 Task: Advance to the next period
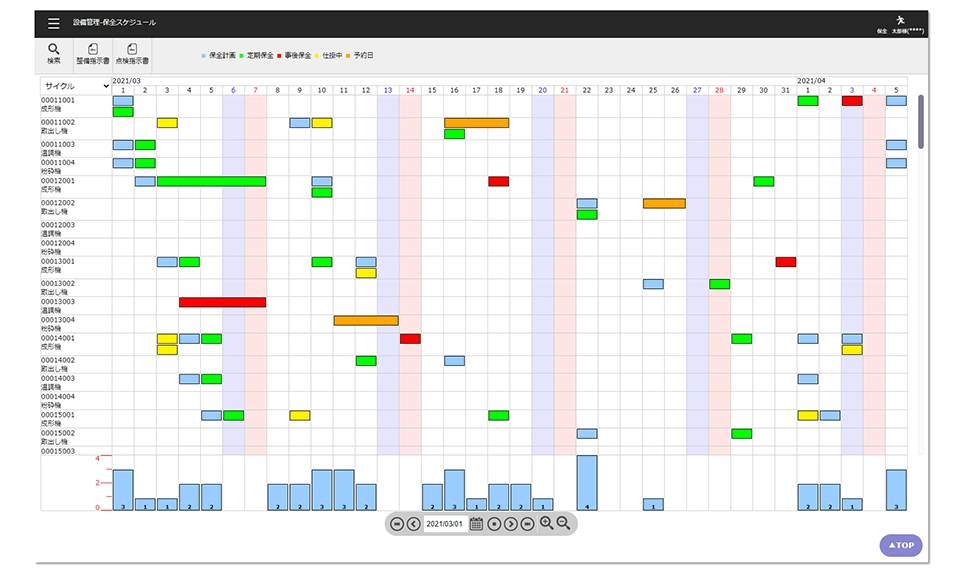[511, 524]
